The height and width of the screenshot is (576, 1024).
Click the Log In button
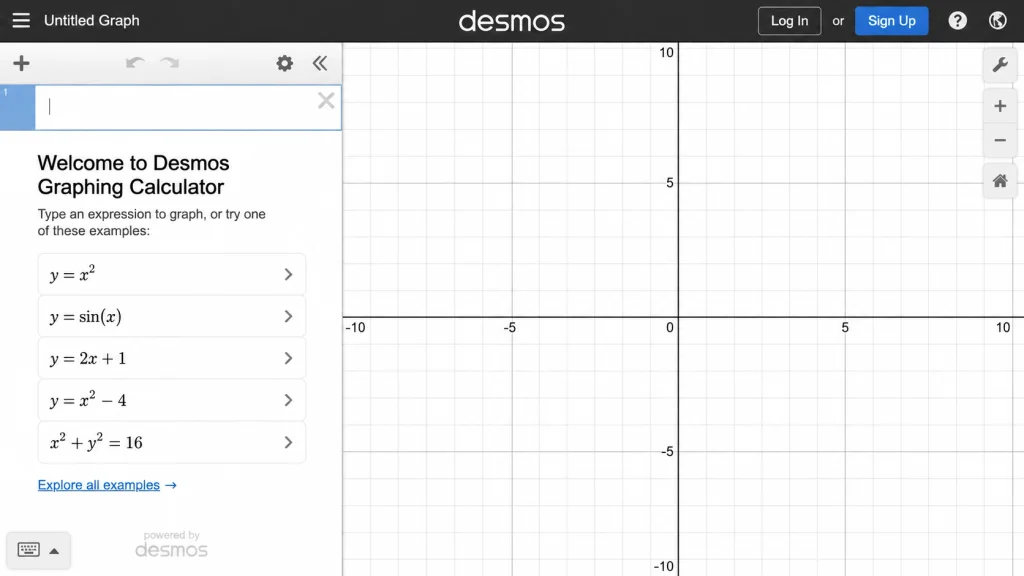point(789,21)
